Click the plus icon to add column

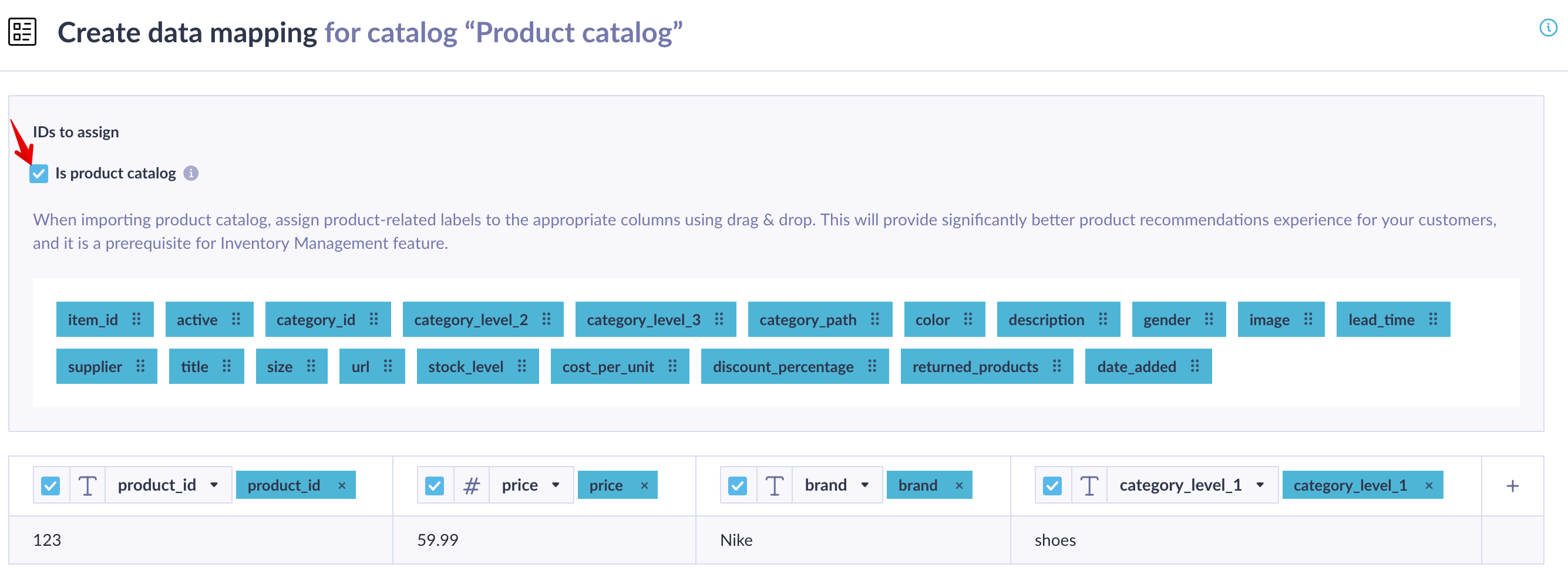click(x=1512, y=486)
